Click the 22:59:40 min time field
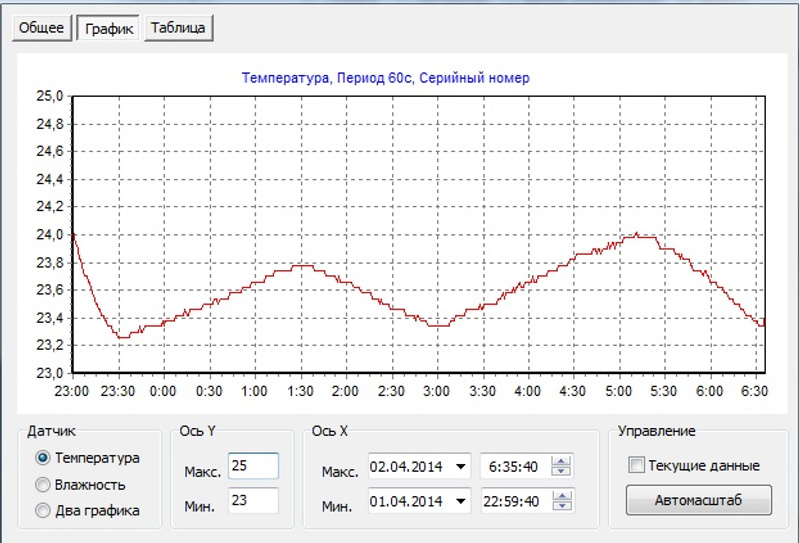This screenshot has height=543, width=800. click(x=514, y=500)
